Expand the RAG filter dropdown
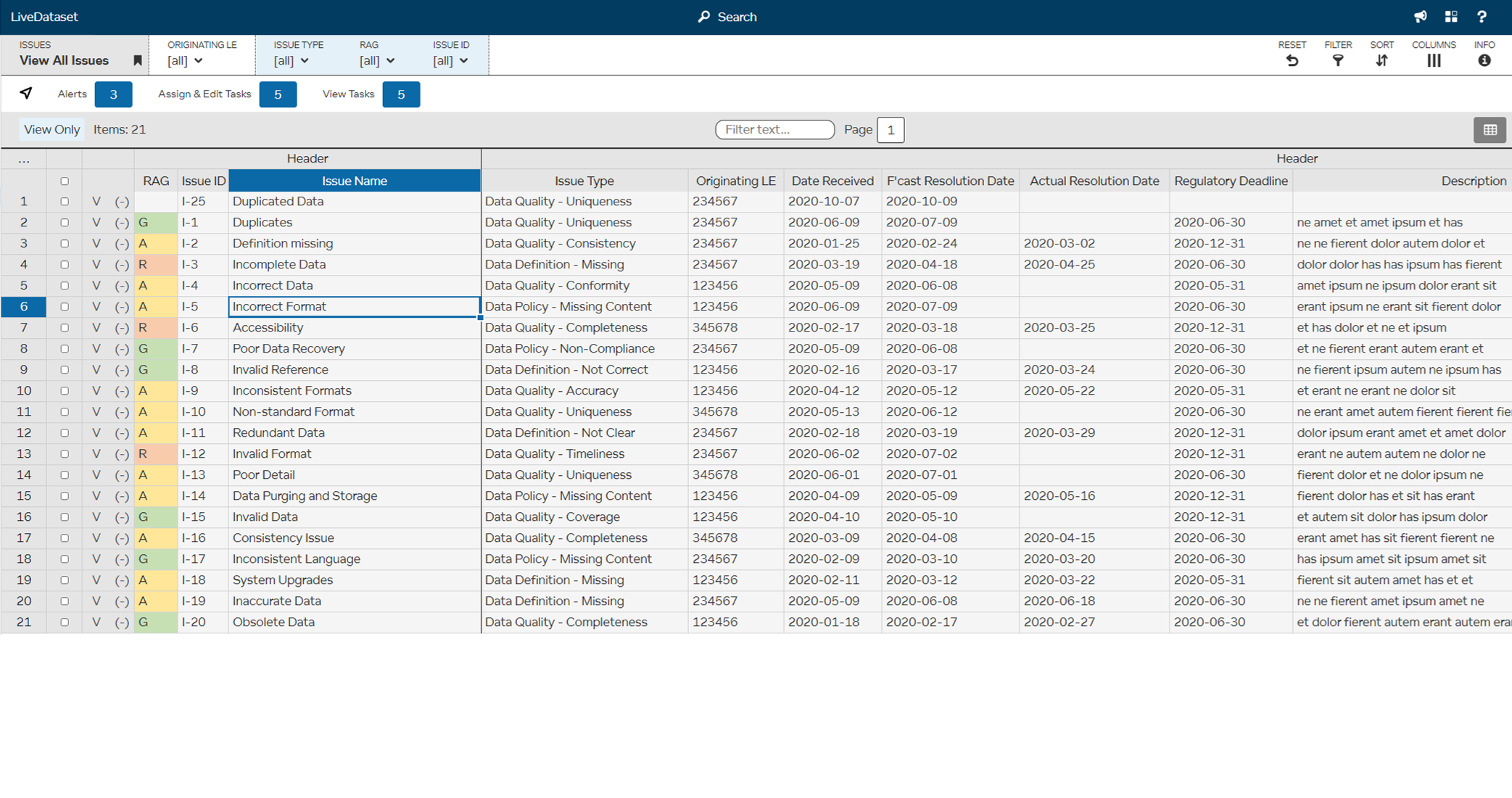The height and width of the screenshot is (798, 1512). (377, 61)
